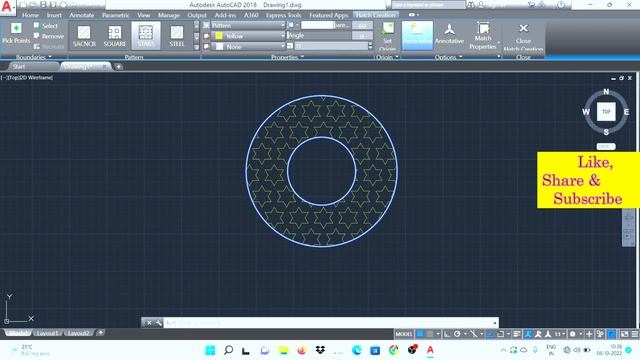
Task: Open the Annotate ribbon tab
Action: [x=82, y=15]
